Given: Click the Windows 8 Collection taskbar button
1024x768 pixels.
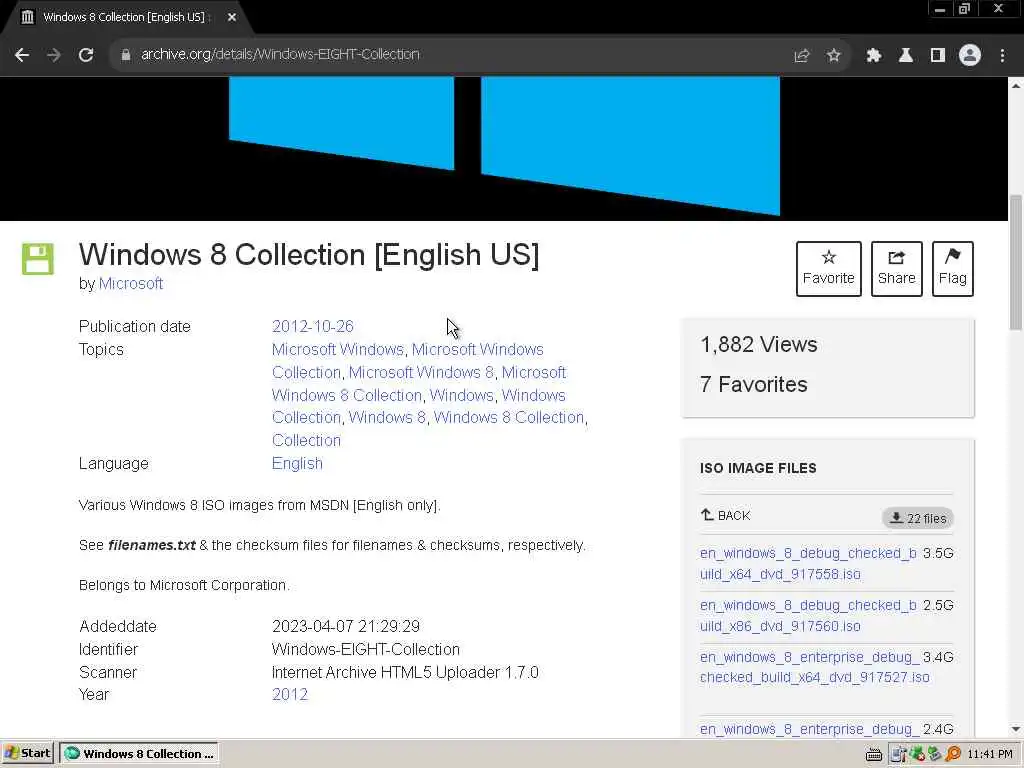Looking at the screenshot, I should click(138, 753).
